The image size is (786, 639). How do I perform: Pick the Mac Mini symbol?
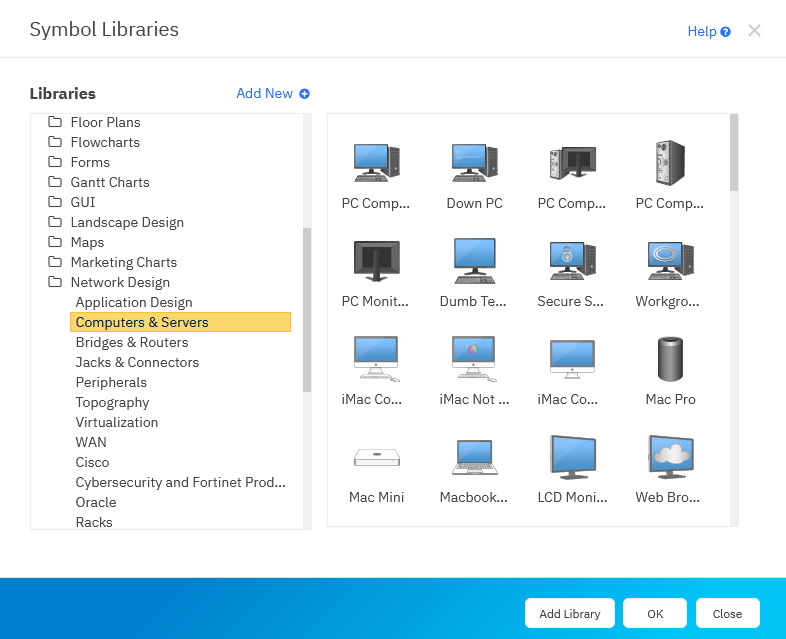[x=376, y=457]
